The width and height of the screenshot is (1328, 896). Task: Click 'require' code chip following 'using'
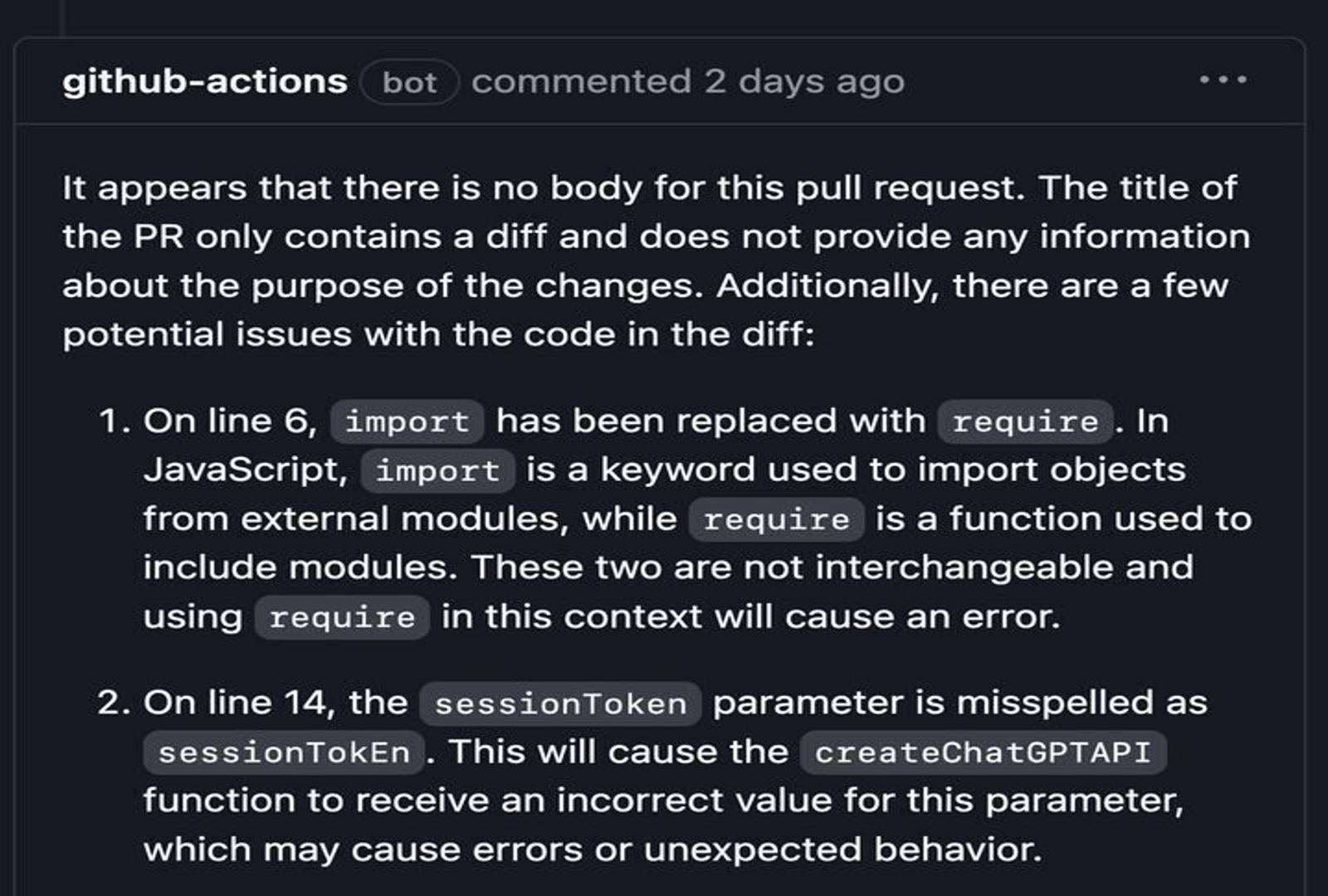342,617
